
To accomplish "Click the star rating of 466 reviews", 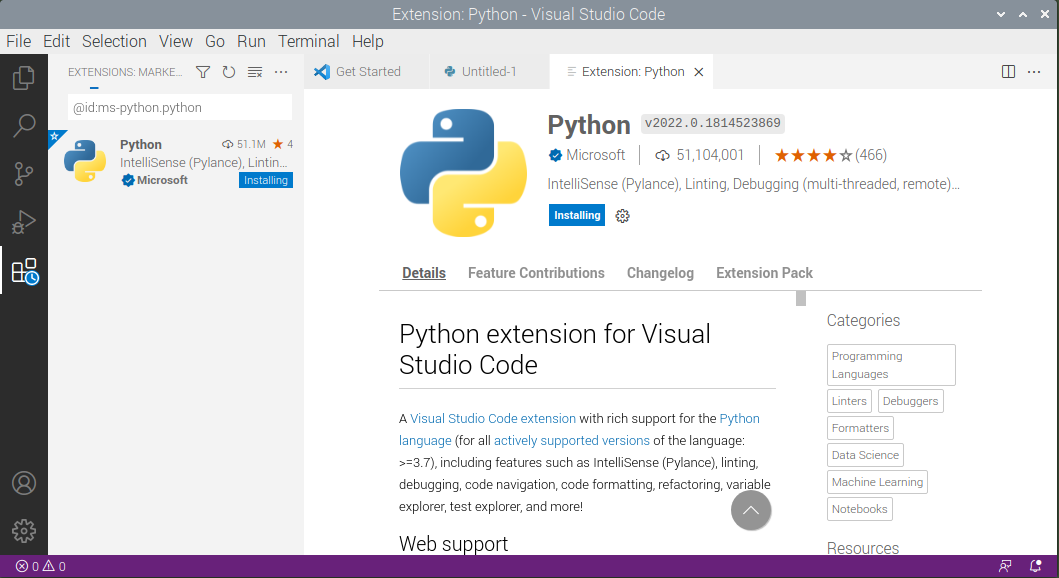I will coord(830,155).
